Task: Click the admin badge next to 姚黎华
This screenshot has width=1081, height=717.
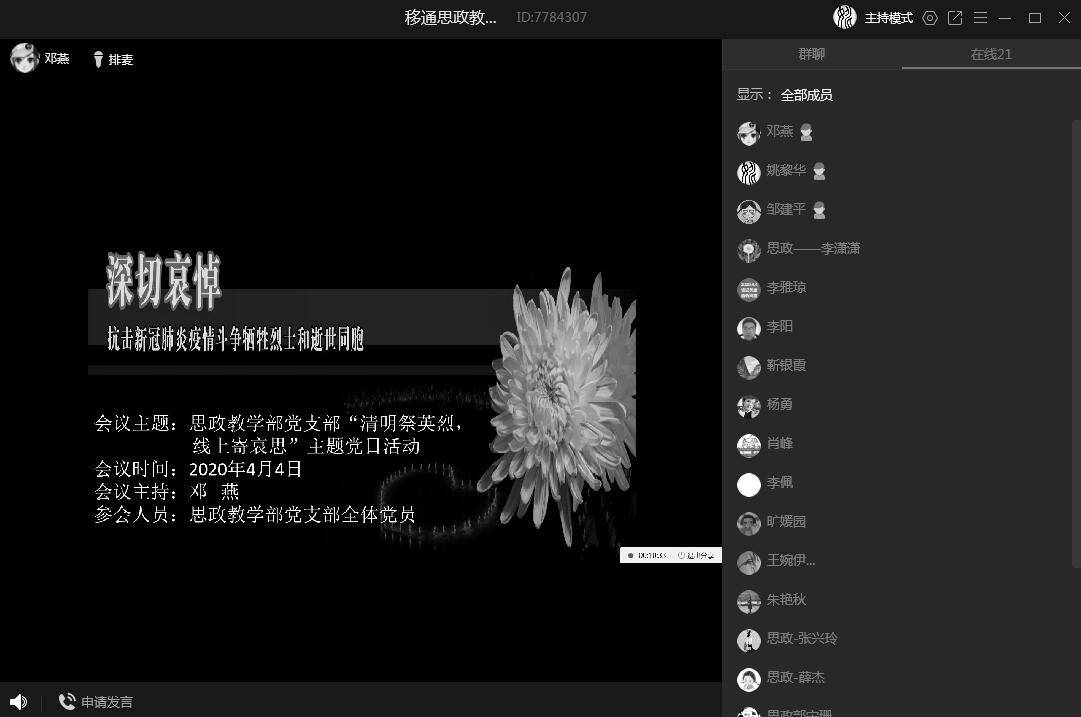Action: tap(819, 171)
